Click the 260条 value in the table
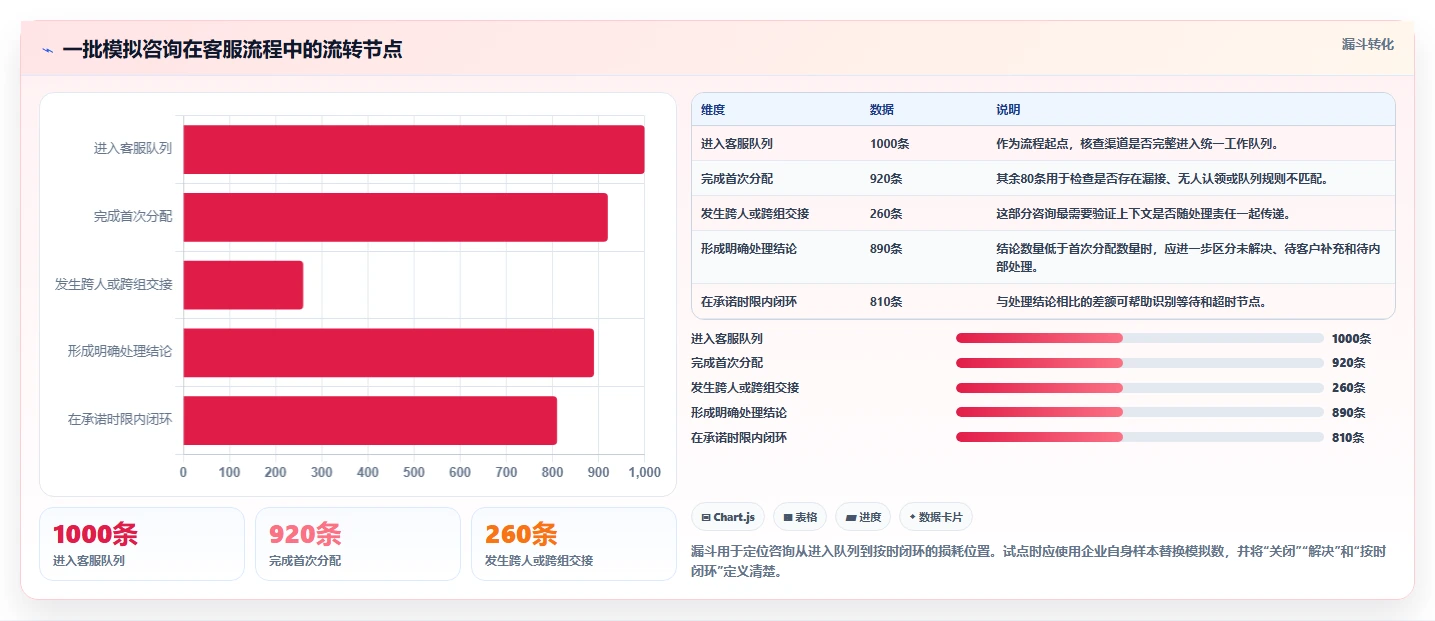Viewport: 1435px width, 621px height. pyautogui.click(x=886, y=213)
